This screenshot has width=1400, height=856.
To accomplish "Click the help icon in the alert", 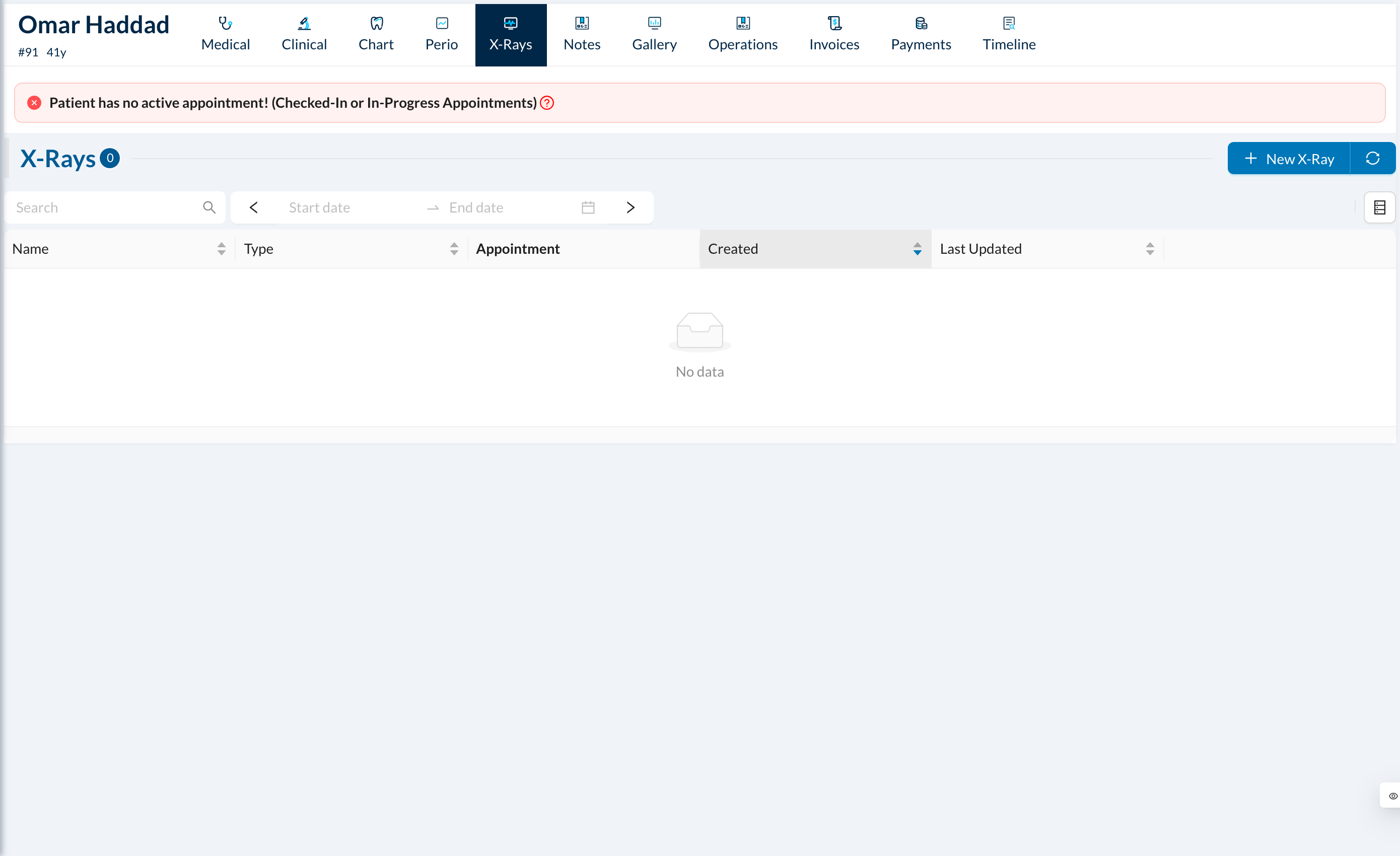I will tap(546, 103).
